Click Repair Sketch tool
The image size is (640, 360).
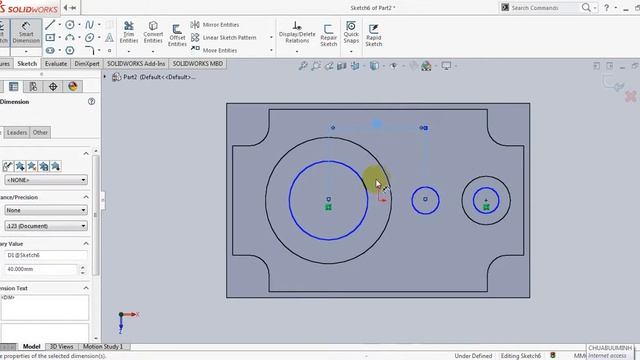click(329, 36)
